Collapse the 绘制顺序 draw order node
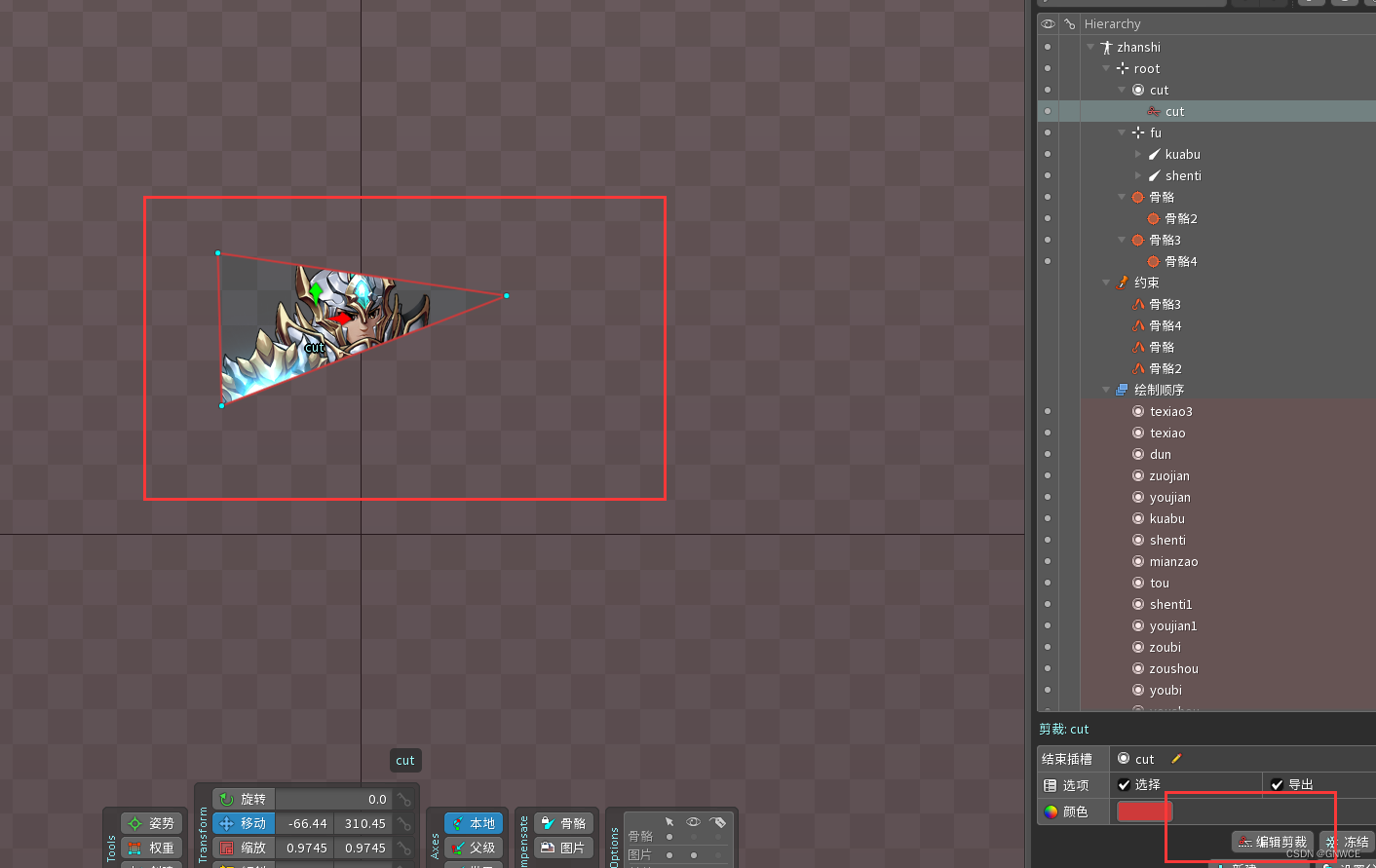 coord(1106,390)
